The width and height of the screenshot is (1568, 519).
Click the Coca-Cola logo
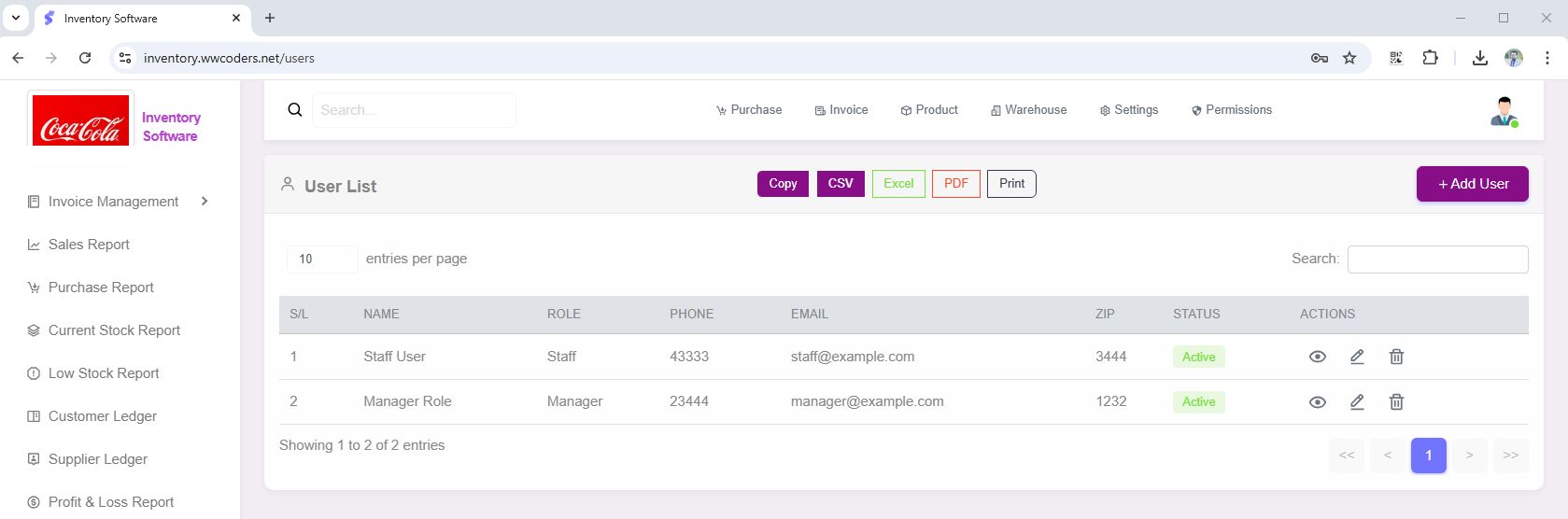click(x=80, y=120)
